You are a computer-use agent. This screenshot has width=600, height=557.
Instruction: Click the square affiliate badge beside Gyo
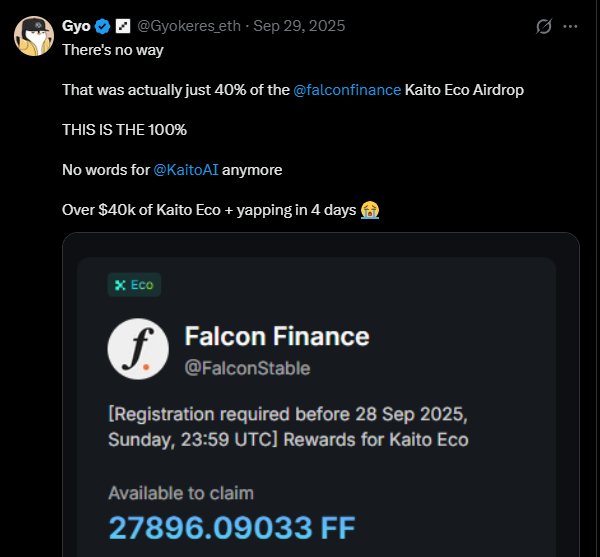(122, 26)
